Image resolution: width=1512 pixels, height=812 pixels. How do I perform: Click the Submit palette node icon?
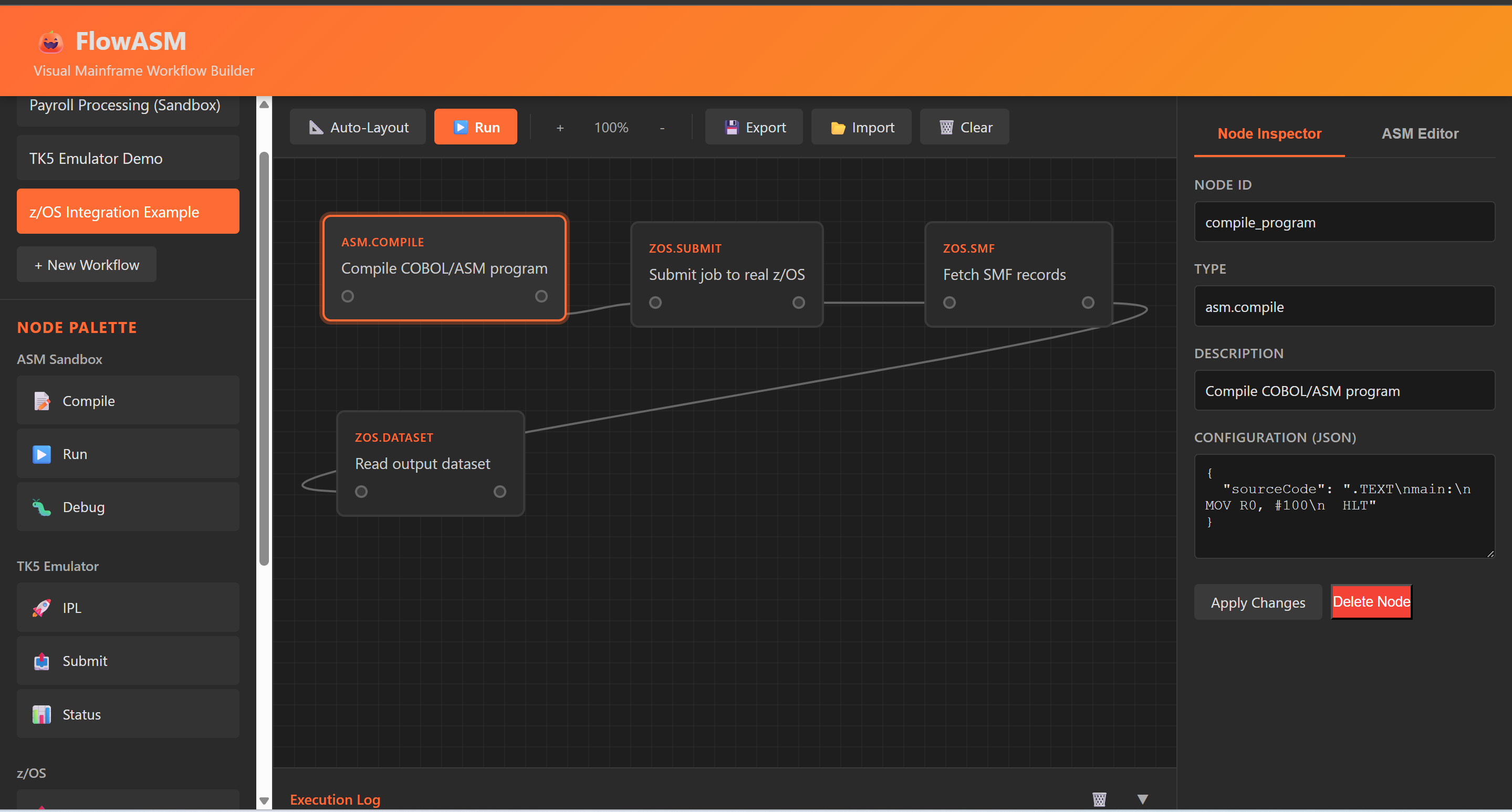(x=41, y=661)
